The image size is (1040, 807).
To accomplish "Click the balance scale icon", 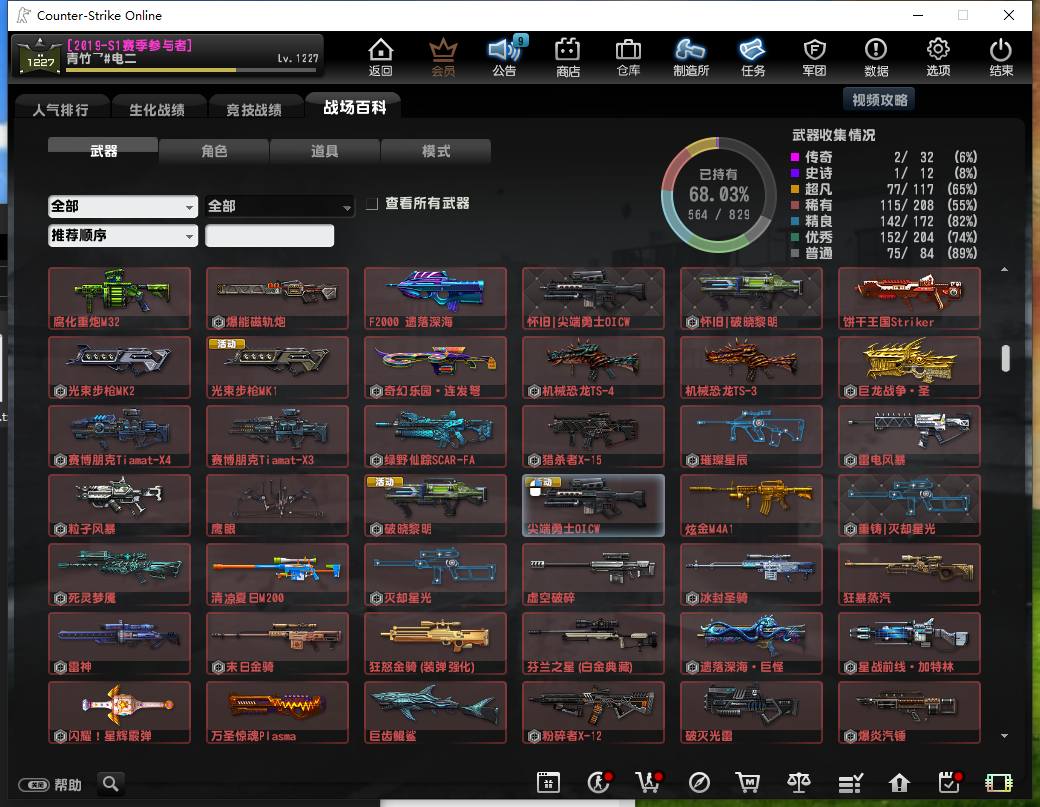I will click(799, 783).
